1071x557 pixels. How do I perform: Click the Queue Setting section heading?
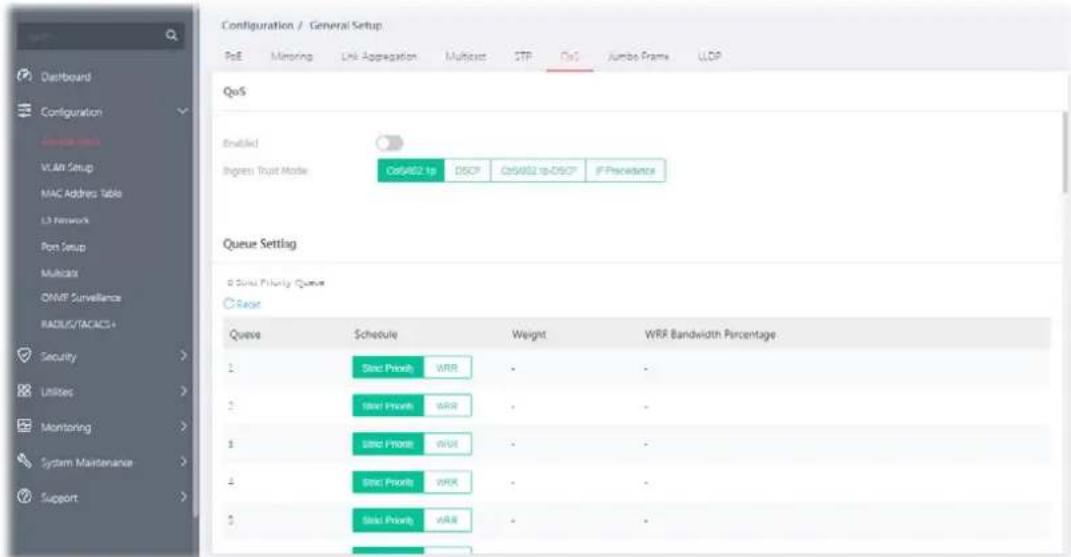[x=260, y=243]
